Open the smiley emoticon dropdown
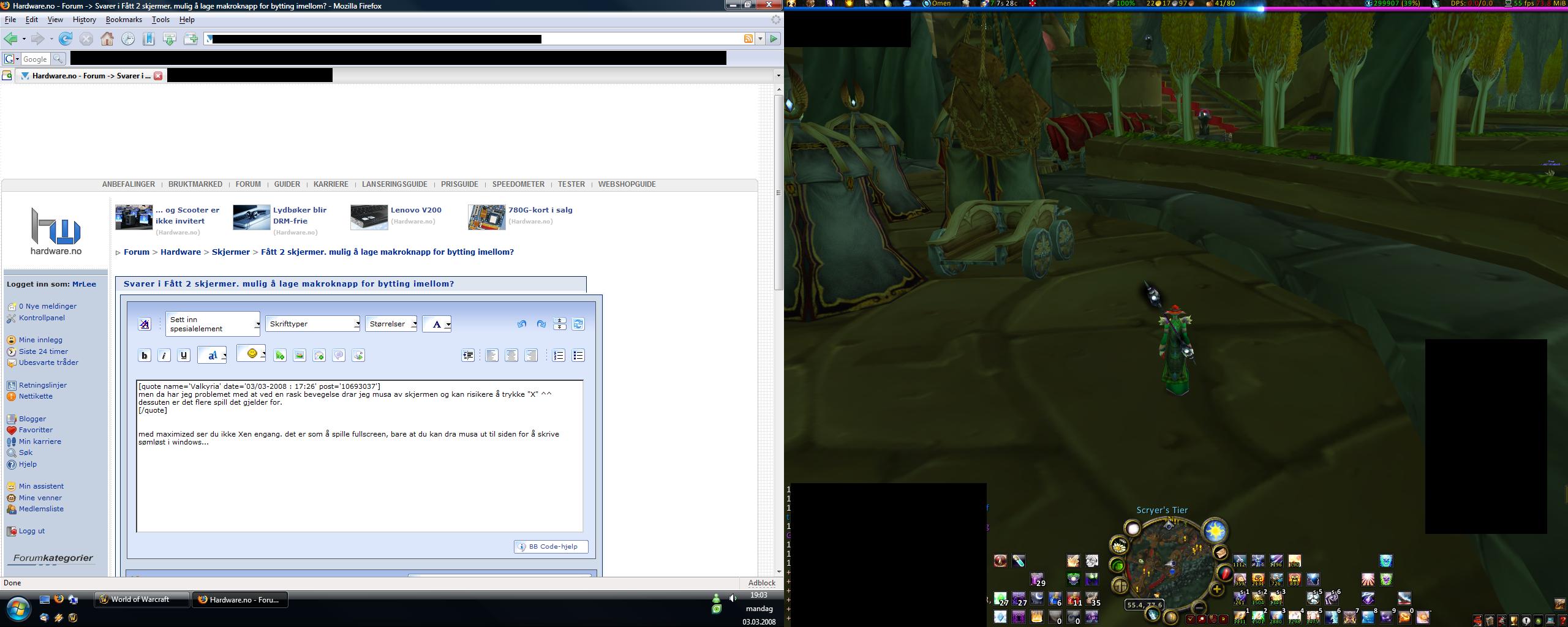 click(x=252, y=353)
